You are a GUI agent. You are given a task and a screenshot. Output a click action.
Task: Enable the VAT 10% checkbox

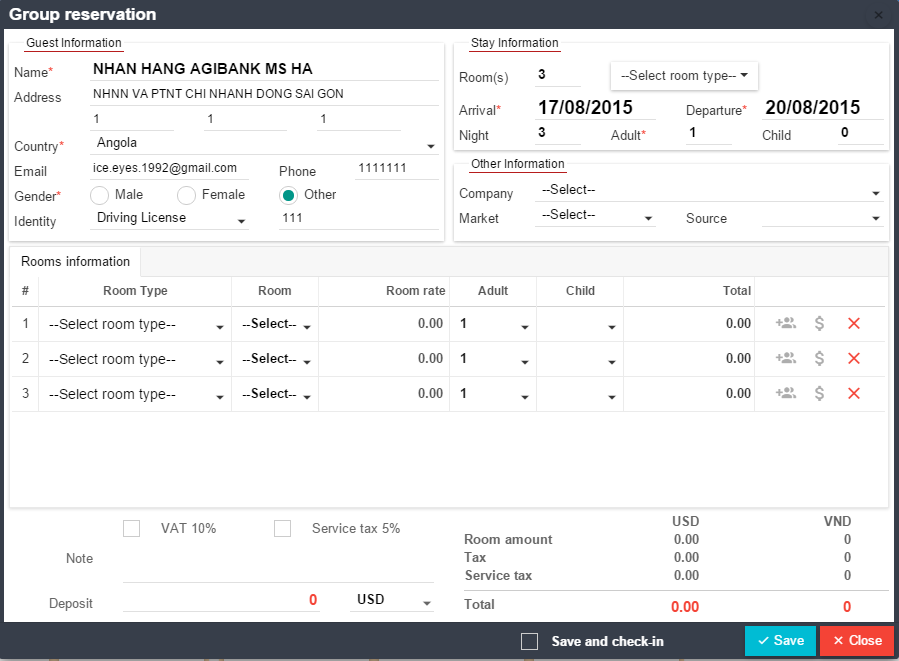click(132, 528)
